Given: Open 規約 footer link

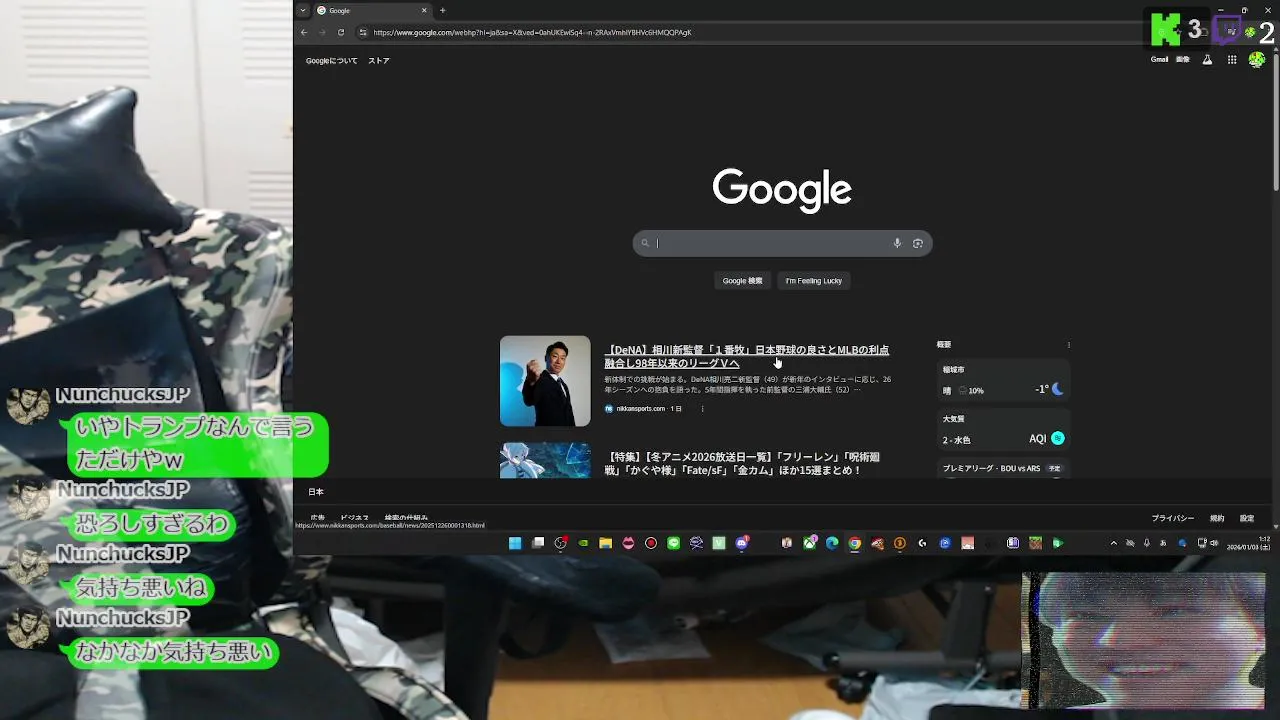Looking at the screenshot, I should (1217, 519).
